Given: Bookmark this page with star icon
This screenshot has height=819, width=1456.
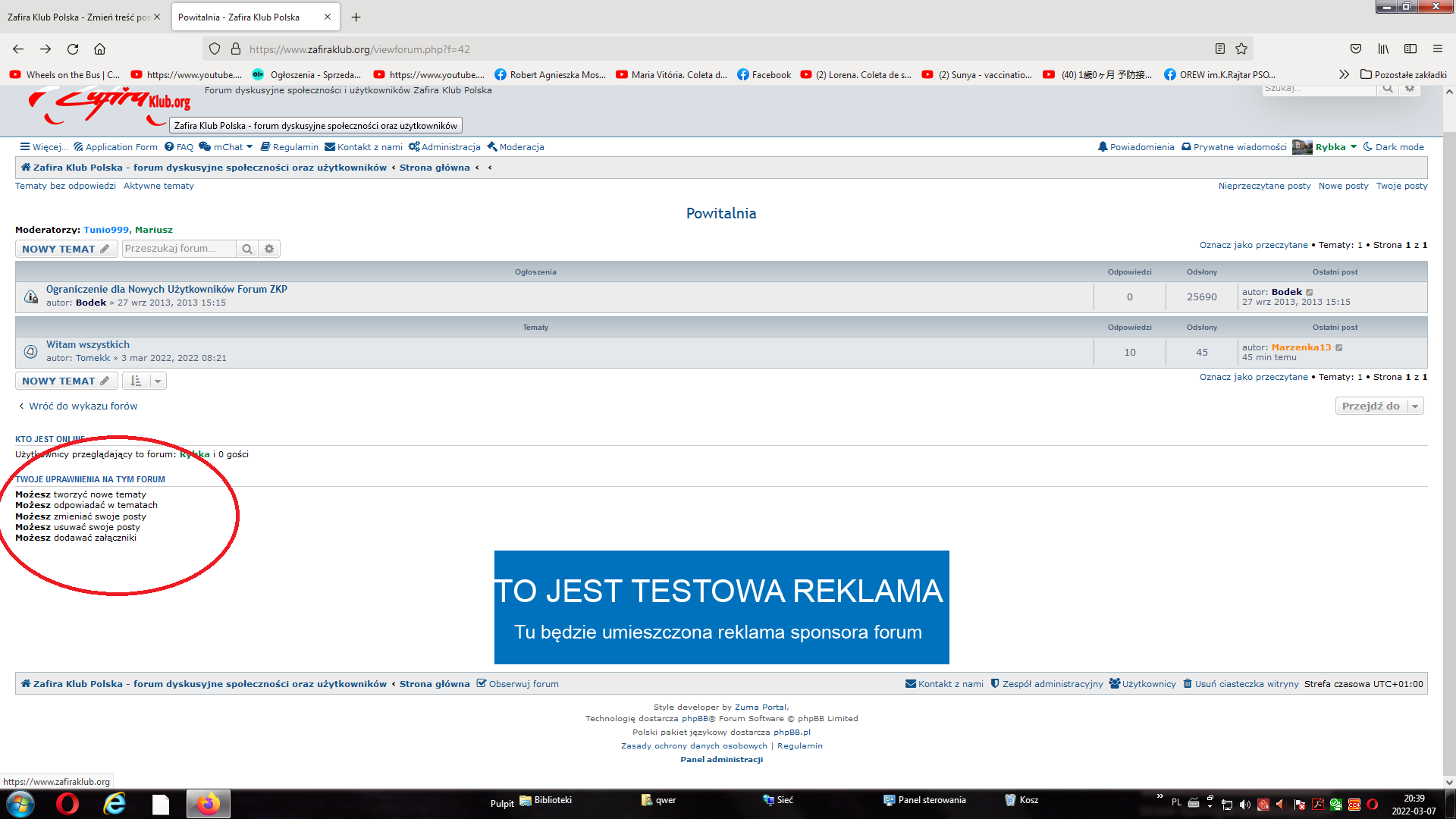Looking at the screenshot, I should click(x=1241, y=49).
